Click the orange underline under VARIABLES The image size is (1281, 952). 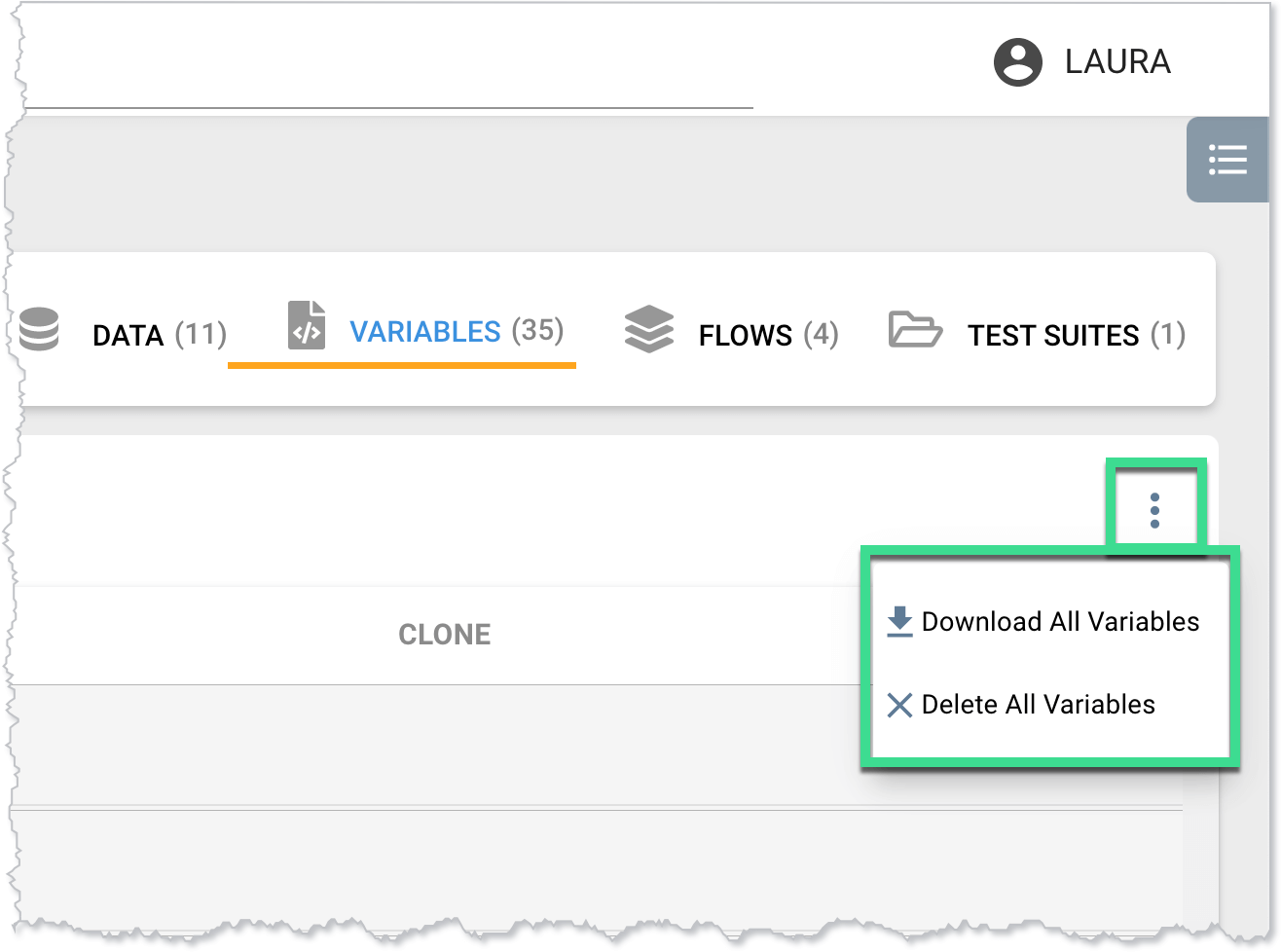tap(402, 366)
